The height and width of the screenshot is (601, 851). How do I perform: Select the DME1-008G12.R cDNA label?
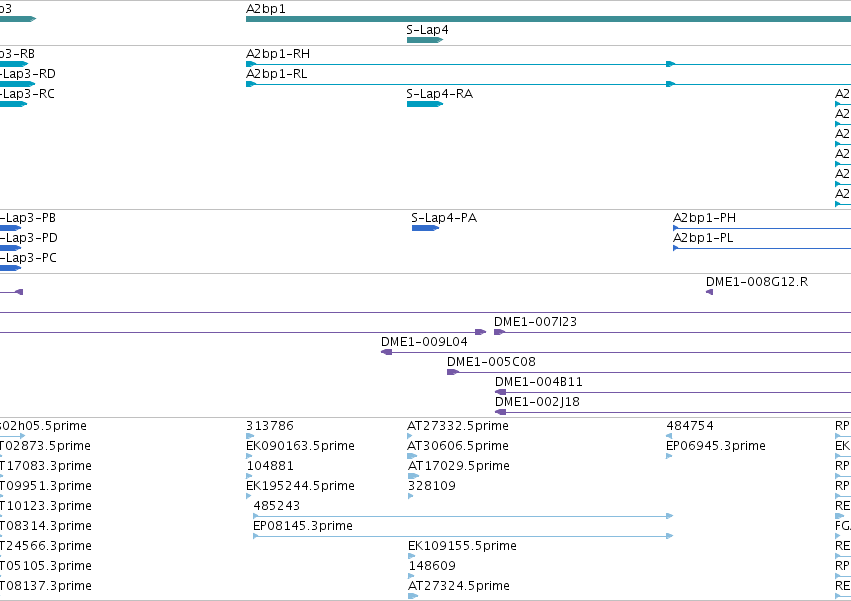tap(757, 282)
